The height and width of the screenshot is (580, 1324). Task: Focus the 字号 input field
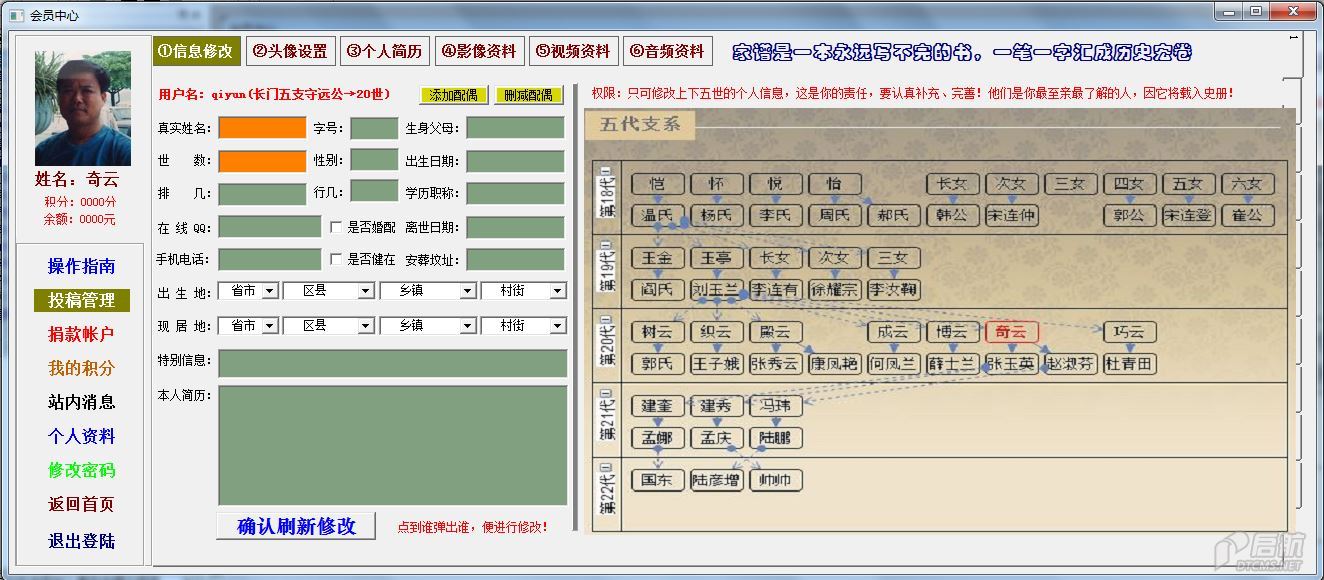pyautogui.click(x=374, y=128)
